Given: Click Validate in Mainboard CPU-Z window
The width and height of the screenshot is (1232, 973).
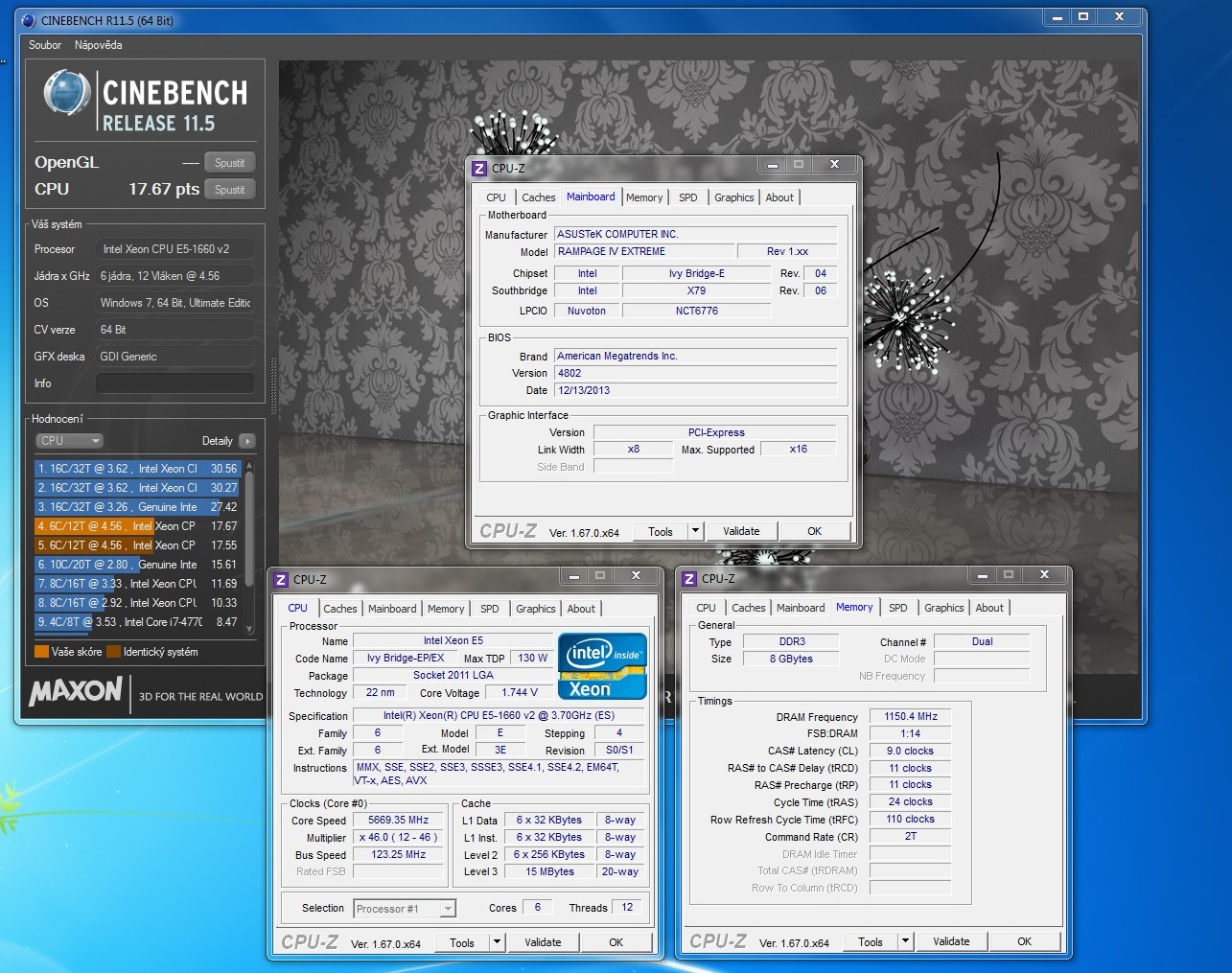Looking at the screenshot, I should 741,531.
